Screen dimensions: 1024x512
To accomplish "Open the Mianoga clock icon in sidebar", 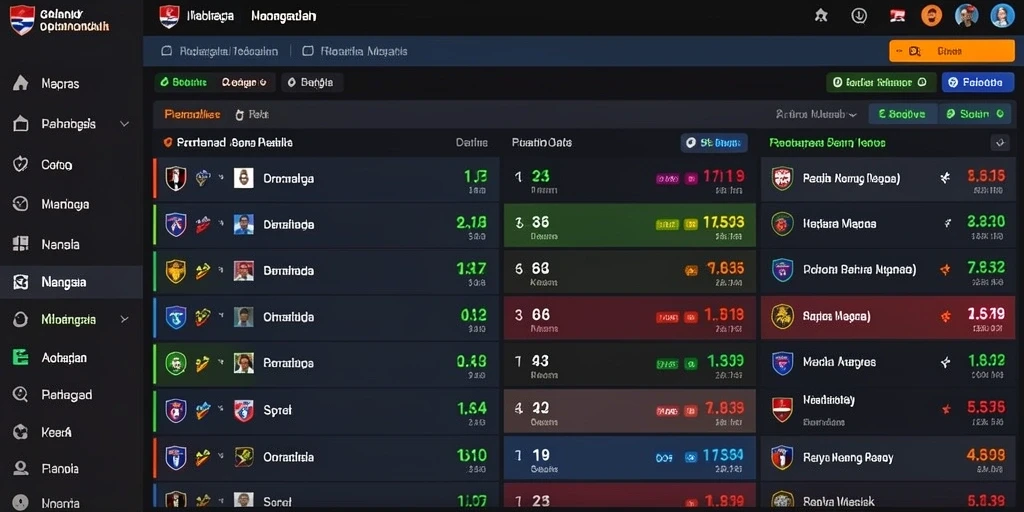I will pos(20,204).
